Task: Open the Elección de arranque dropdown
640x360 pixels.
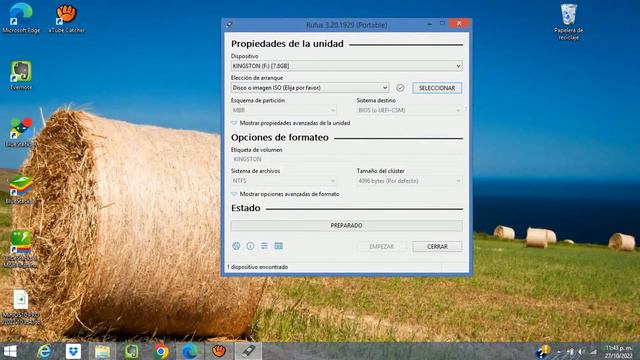Action: pyautogui.click(x=310, y=88)
